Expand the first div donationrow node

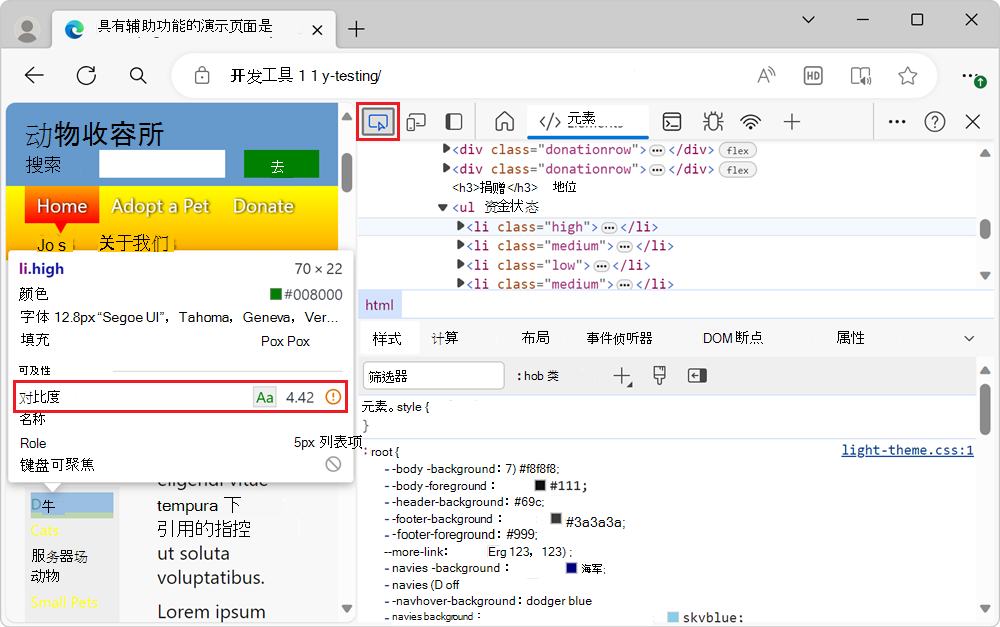click(x=446, y=149)
